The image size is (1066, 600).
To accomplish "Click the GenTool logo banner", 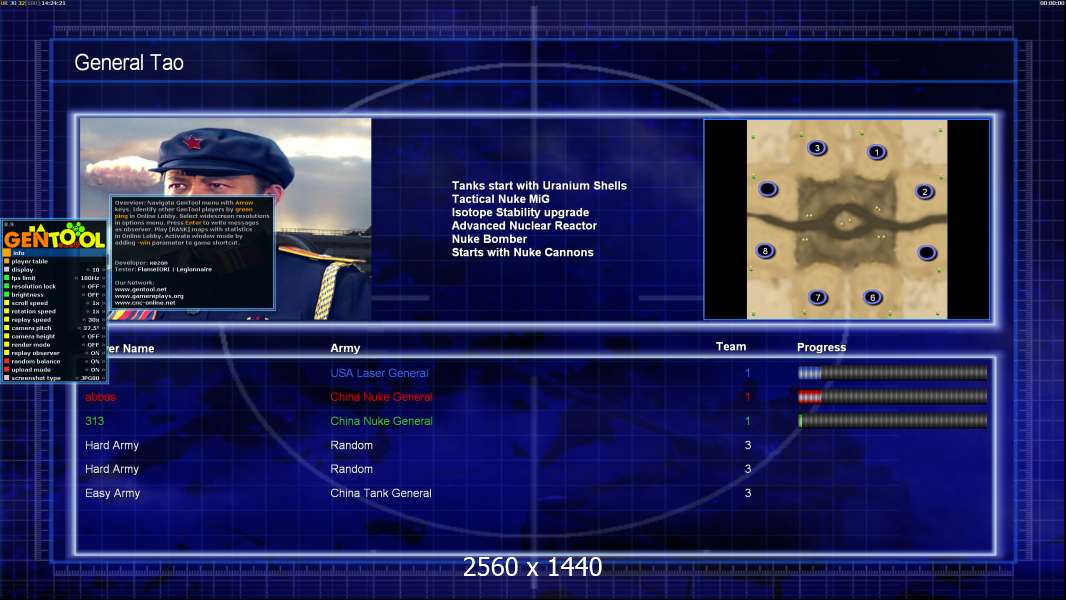I will 54,235.
